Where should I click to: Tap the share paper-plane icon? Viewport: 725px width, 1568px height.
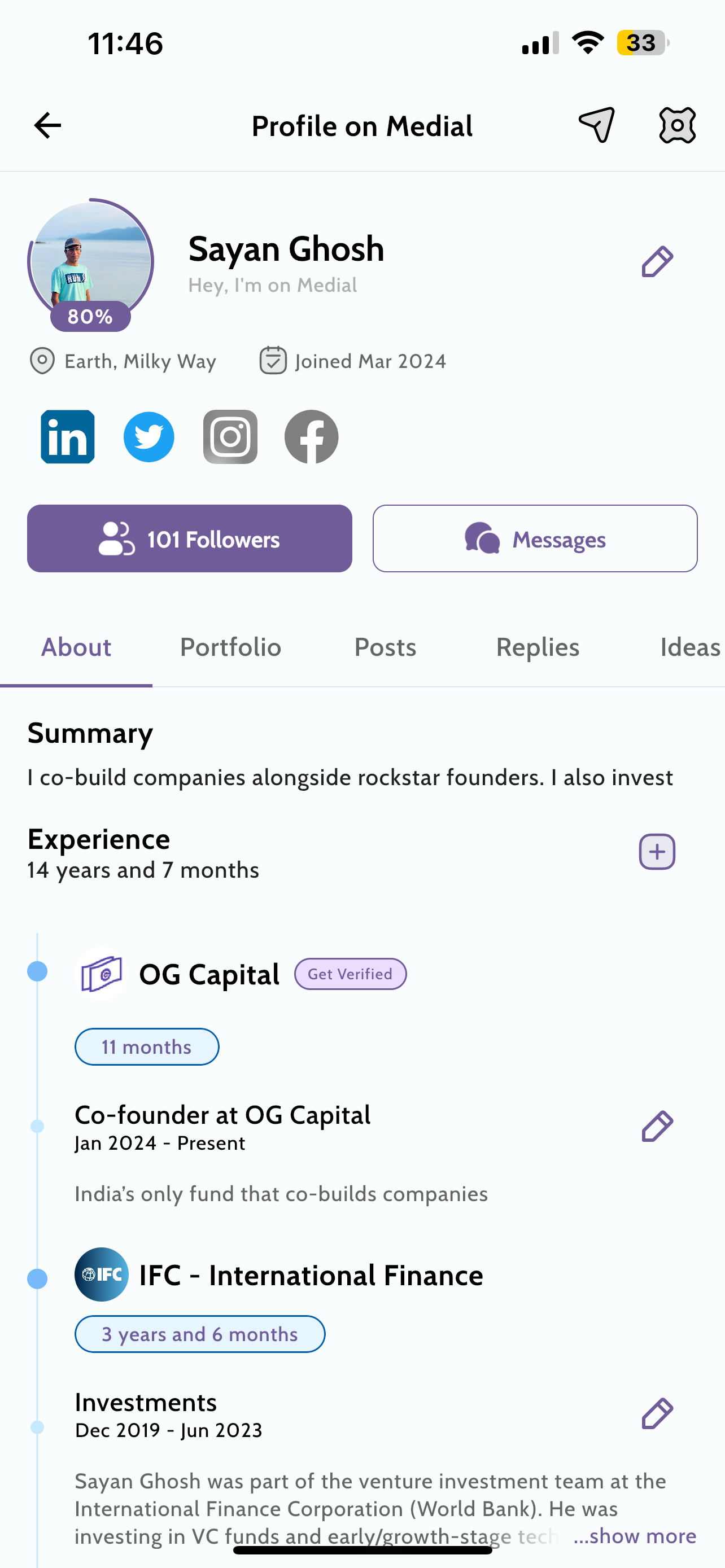[x=597, y=125]
